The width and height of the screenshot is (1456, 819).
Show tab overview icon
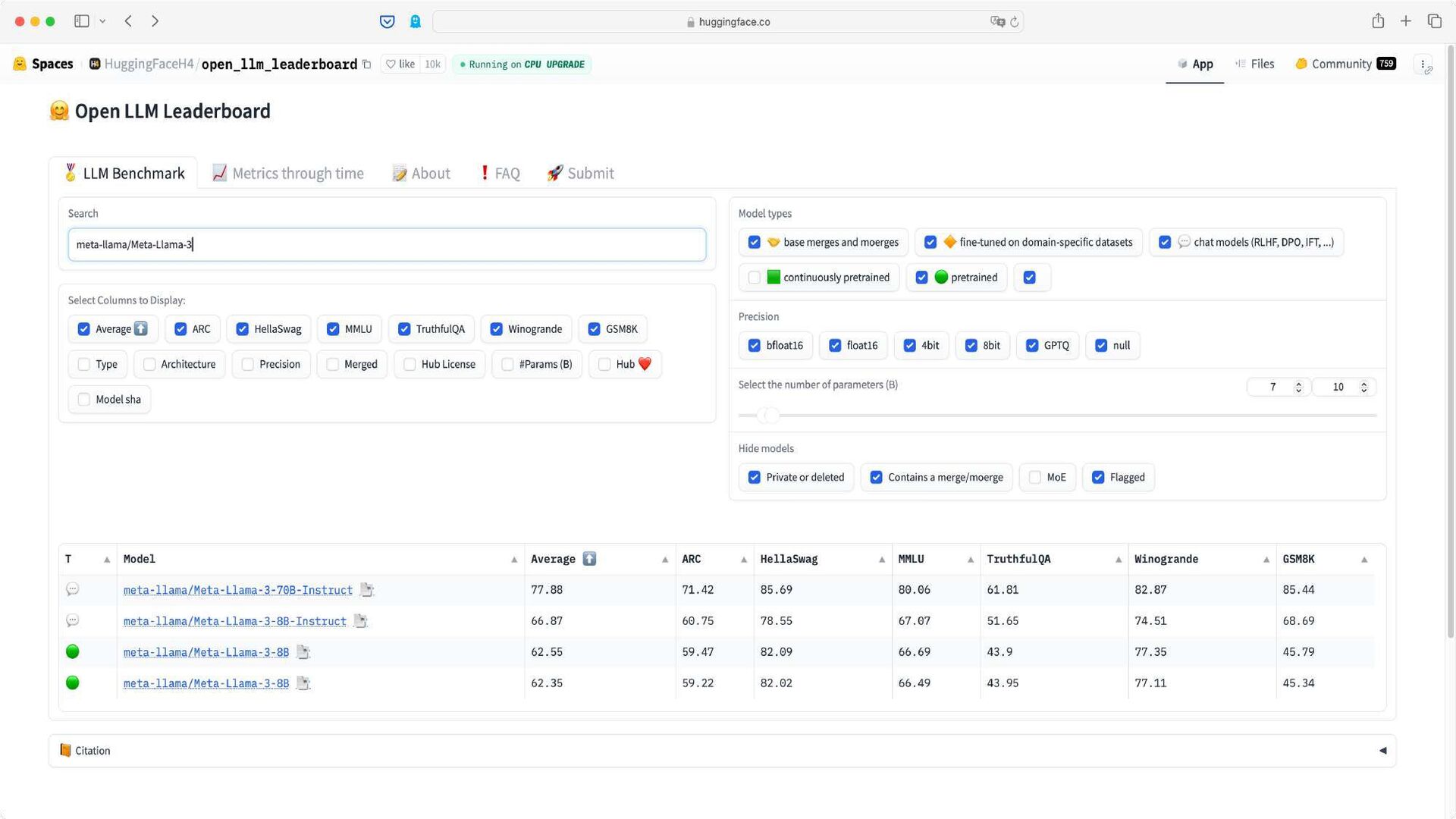tap(1434, 21)
